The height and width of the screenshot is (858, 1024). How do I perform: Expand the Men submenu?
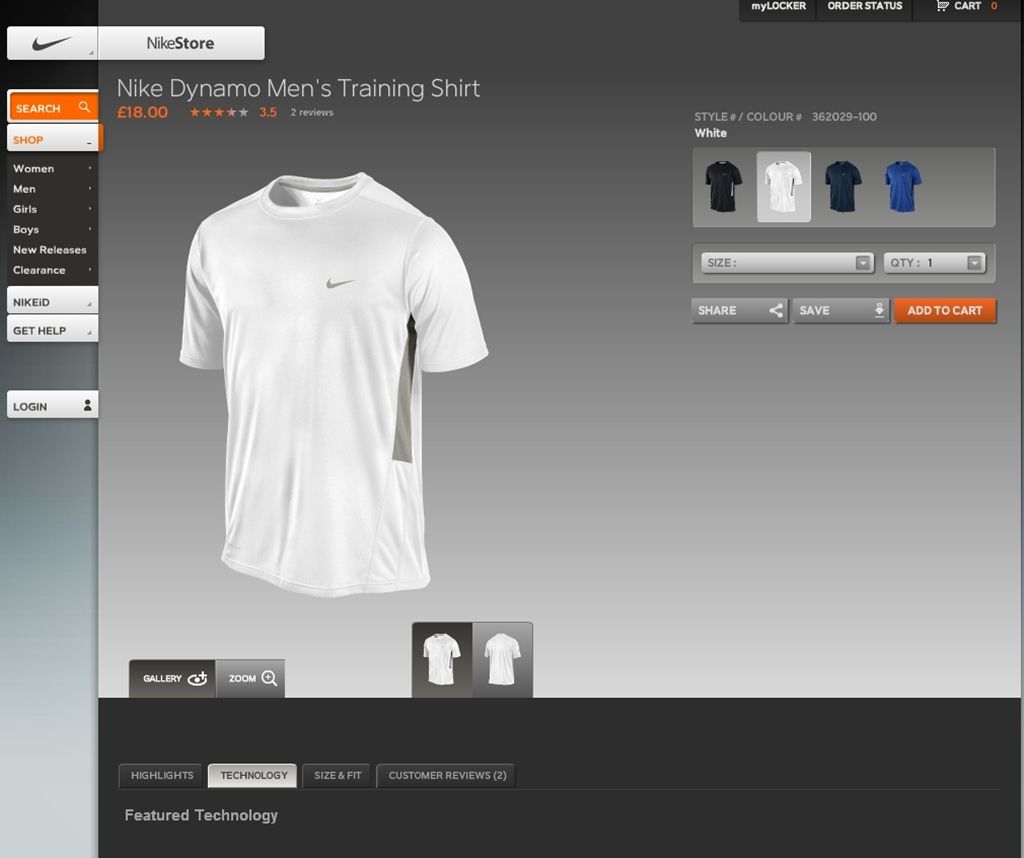[x=52, y=189]
